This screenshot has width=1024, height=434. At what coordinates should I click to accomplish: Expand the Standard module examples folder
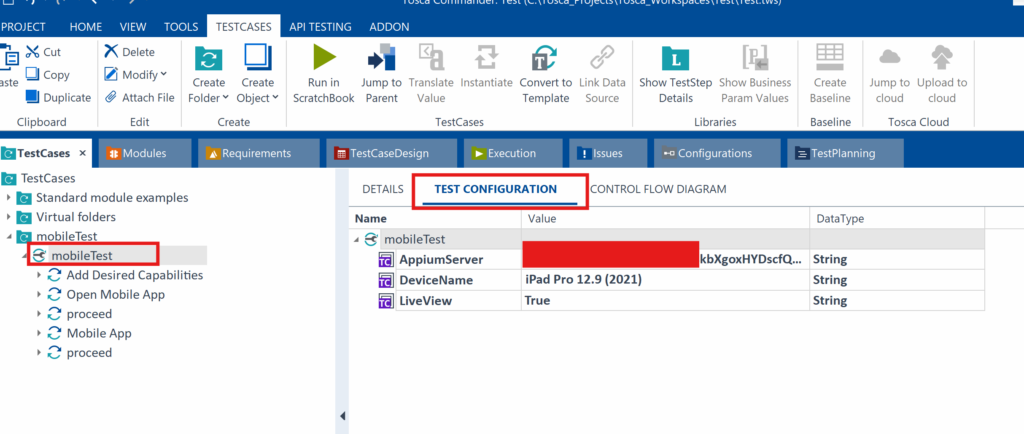(x=8, y=198)
